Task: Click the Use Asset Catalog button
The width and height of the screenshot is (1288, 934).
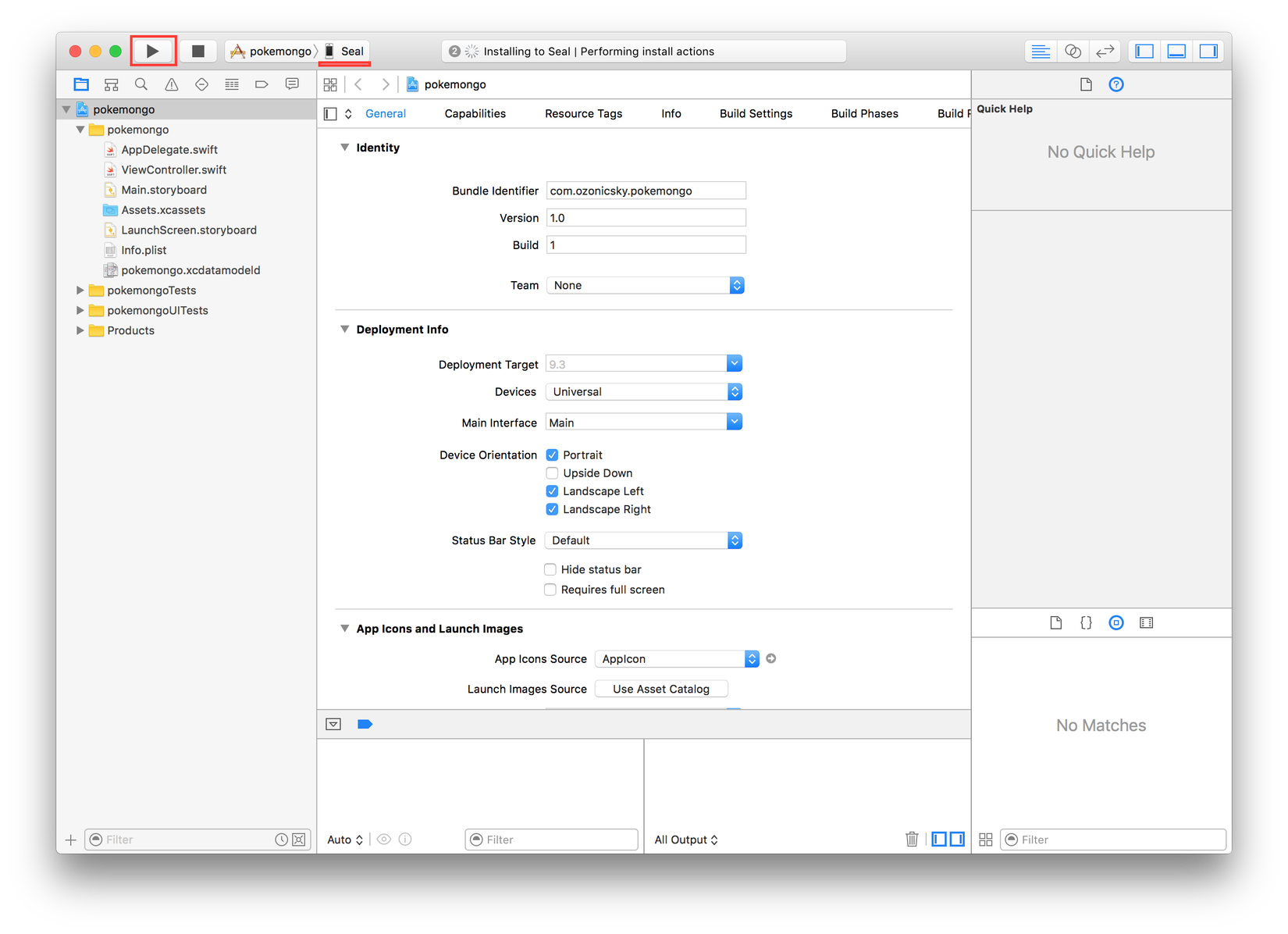Action: (x=661, y=689)
